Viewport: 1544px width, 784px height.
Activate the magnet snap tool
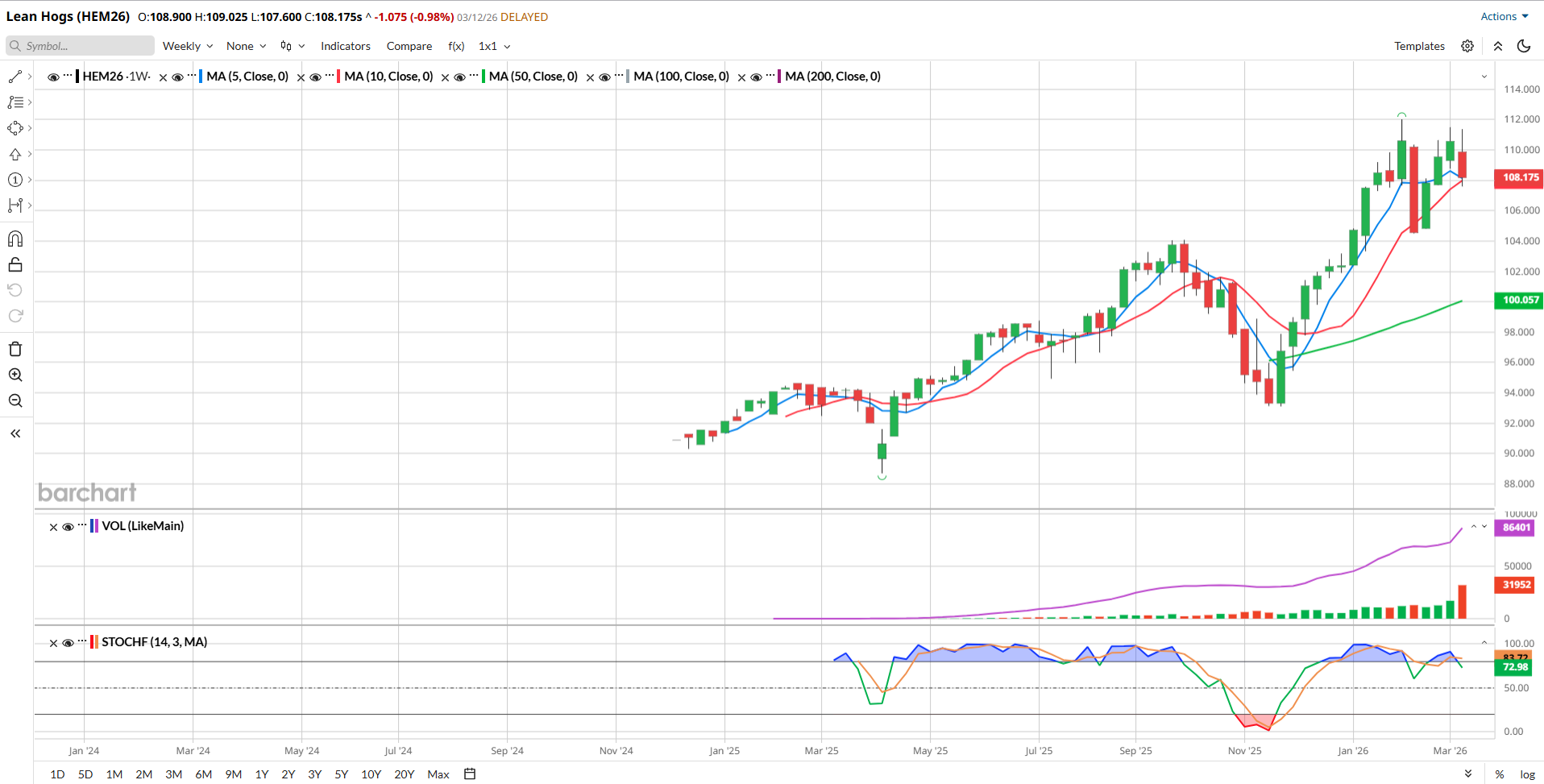(x=15, y=239)
